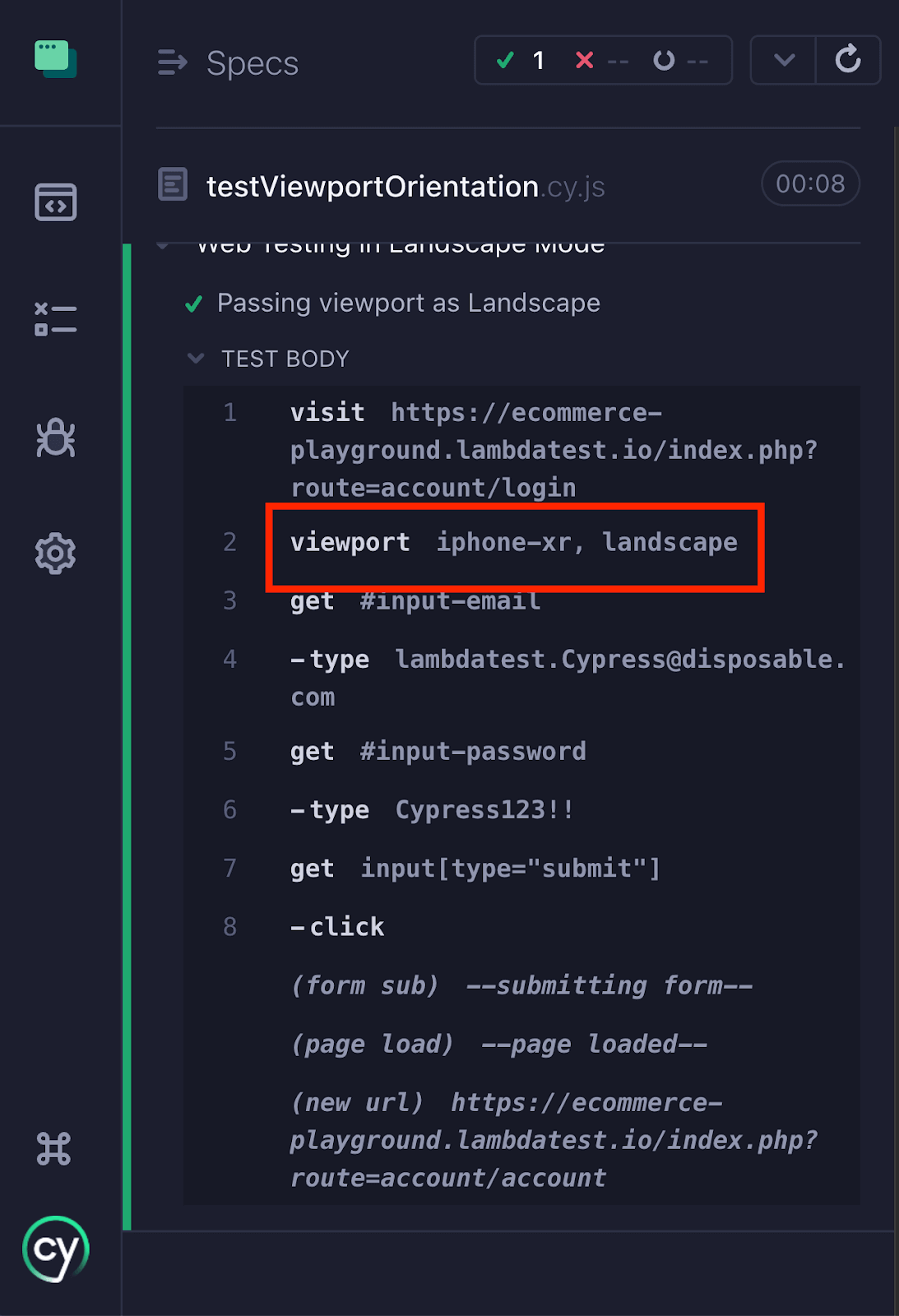Open the Specs page icon in sidebar

click(55, 202)
